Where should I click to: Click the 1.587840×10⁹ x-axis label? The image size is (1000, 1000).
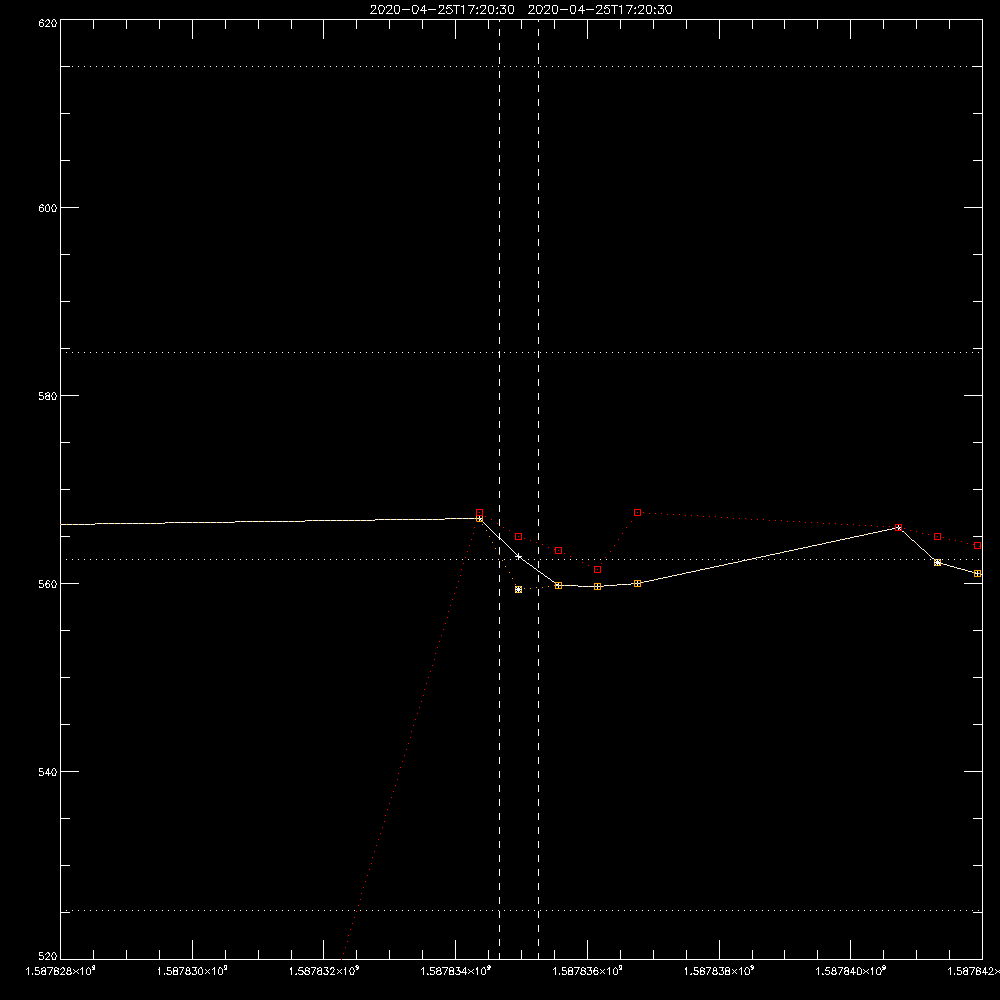pos(851,971)
